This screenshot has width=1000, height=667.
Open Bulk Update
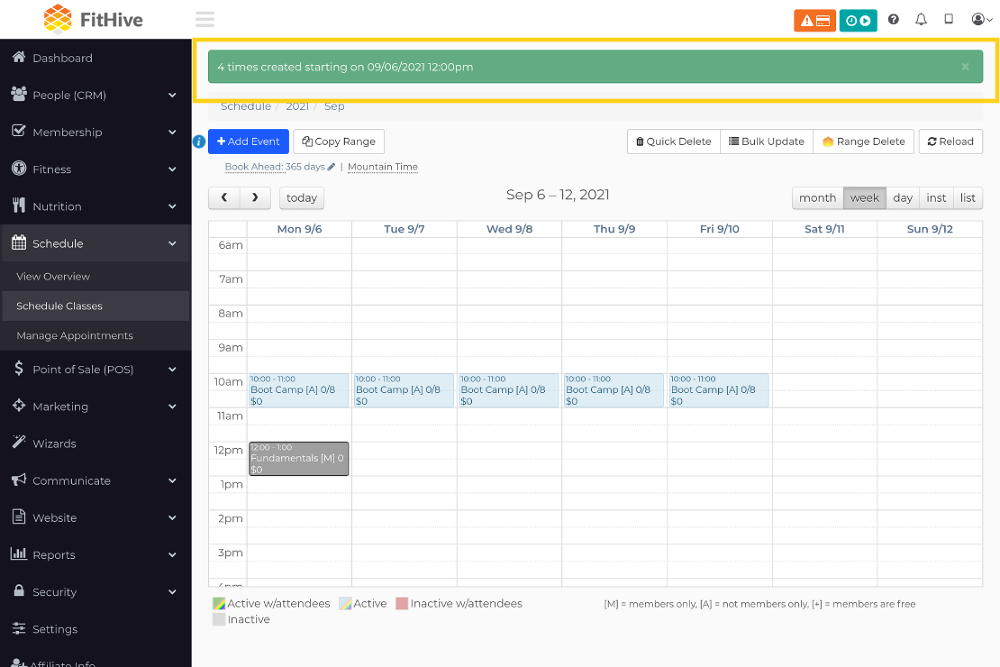coord(767,142)
